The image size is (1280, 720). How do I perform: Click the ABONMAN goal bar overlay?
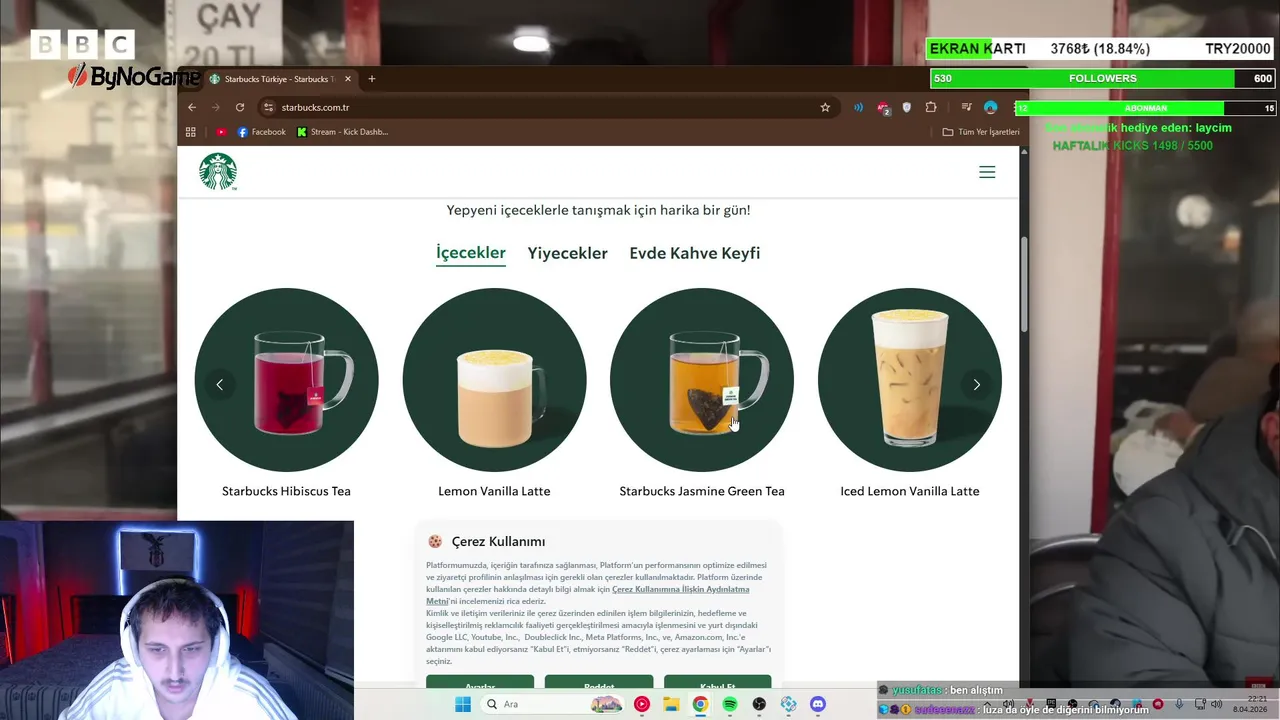pos(1146,108)
